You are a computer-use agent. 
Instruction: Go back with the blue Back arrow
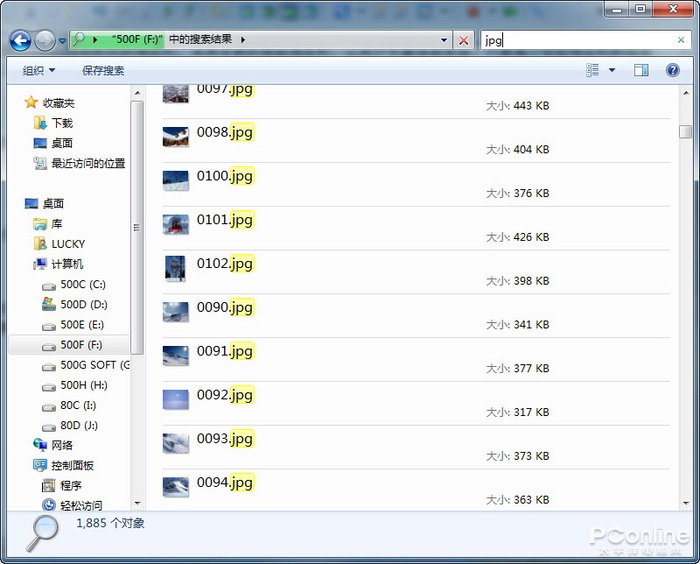(20, 41)
